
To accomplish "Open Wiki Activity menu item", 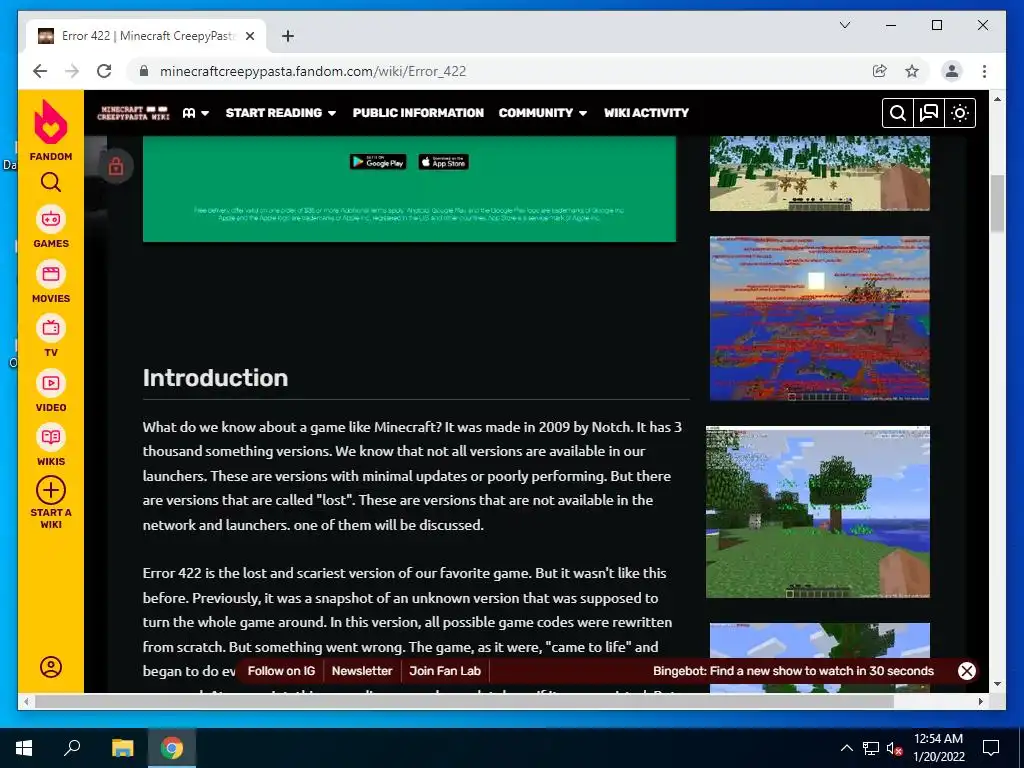I will click(646, 113).
